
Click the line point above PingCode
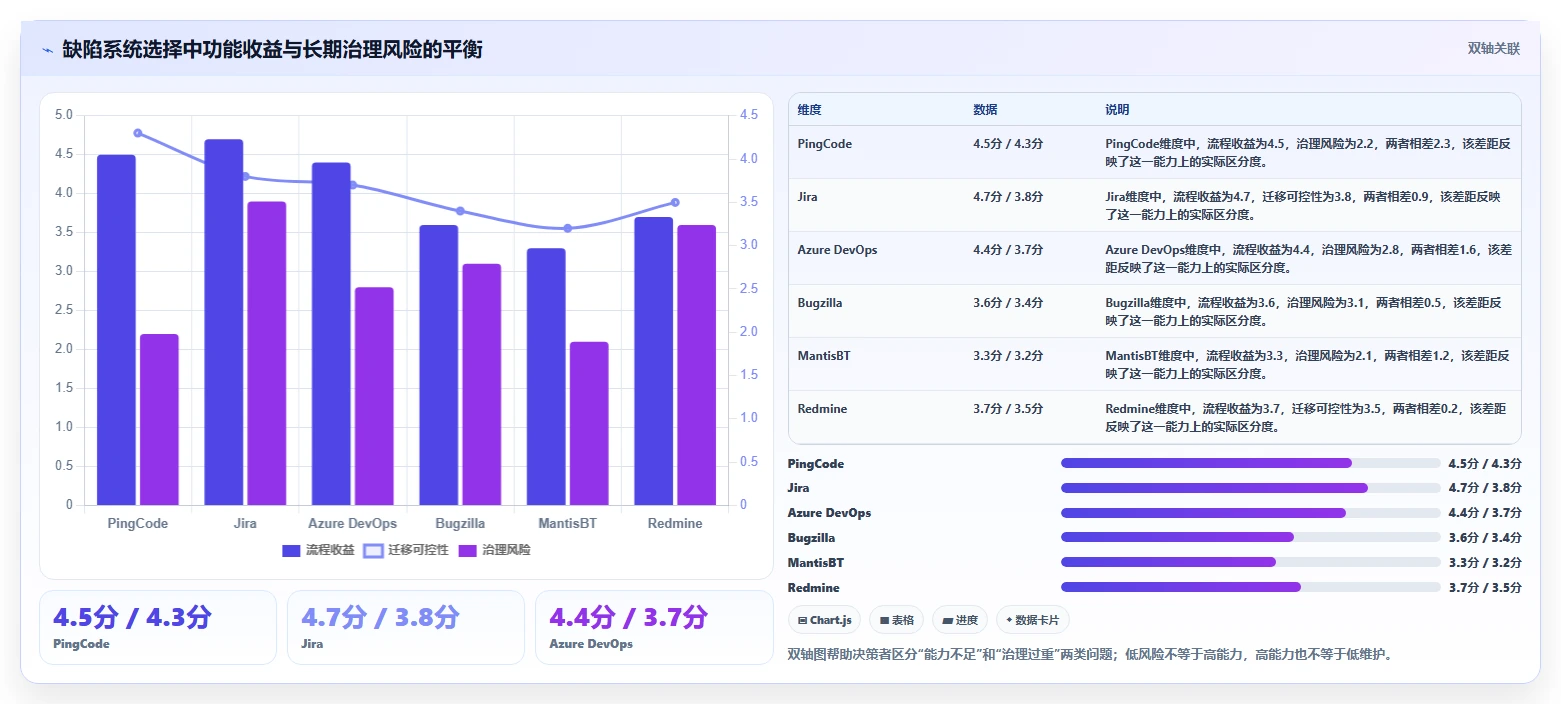(138, 133)
